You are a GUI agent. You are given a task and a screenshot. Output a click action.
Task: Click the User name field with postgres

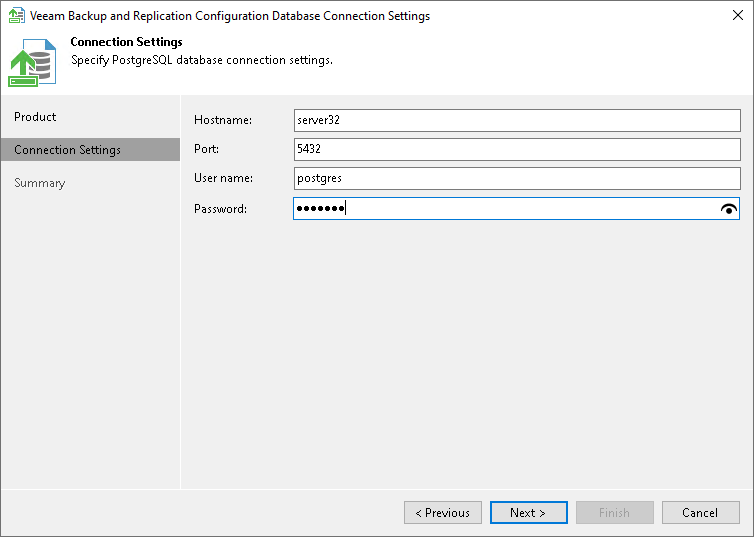(x=517, y=178)
